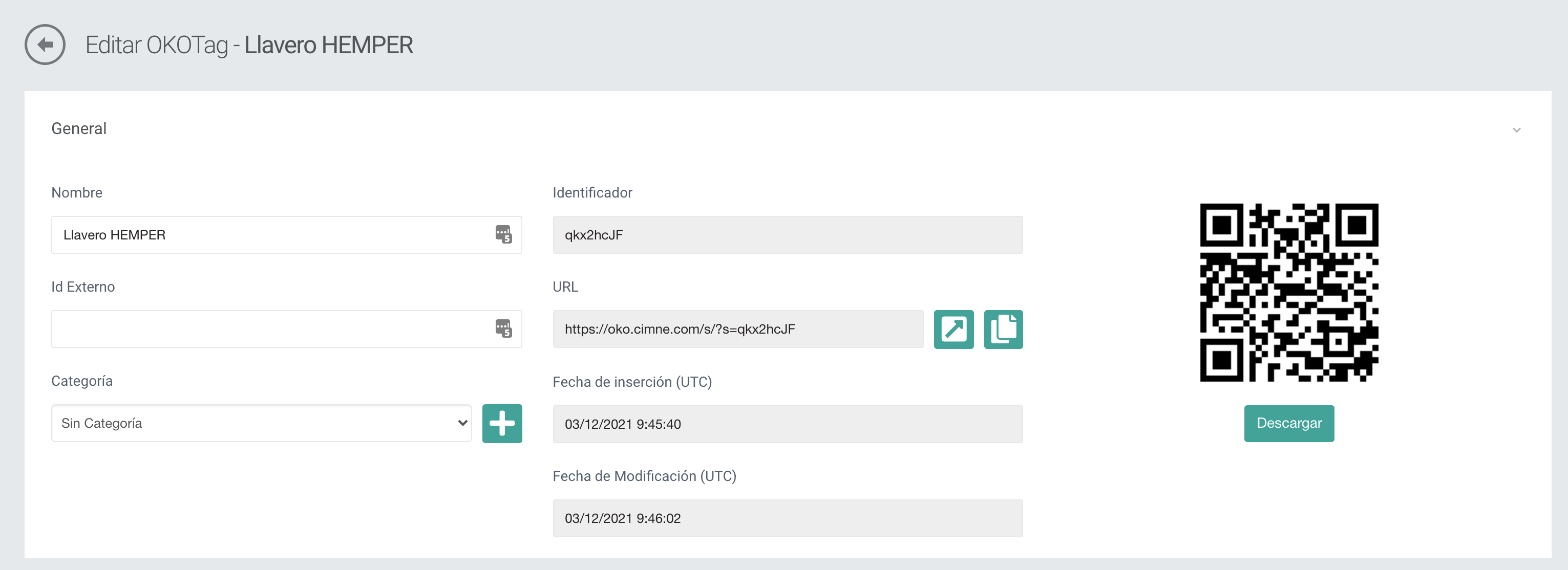Click the Fecha de Modificación date field

788,518
